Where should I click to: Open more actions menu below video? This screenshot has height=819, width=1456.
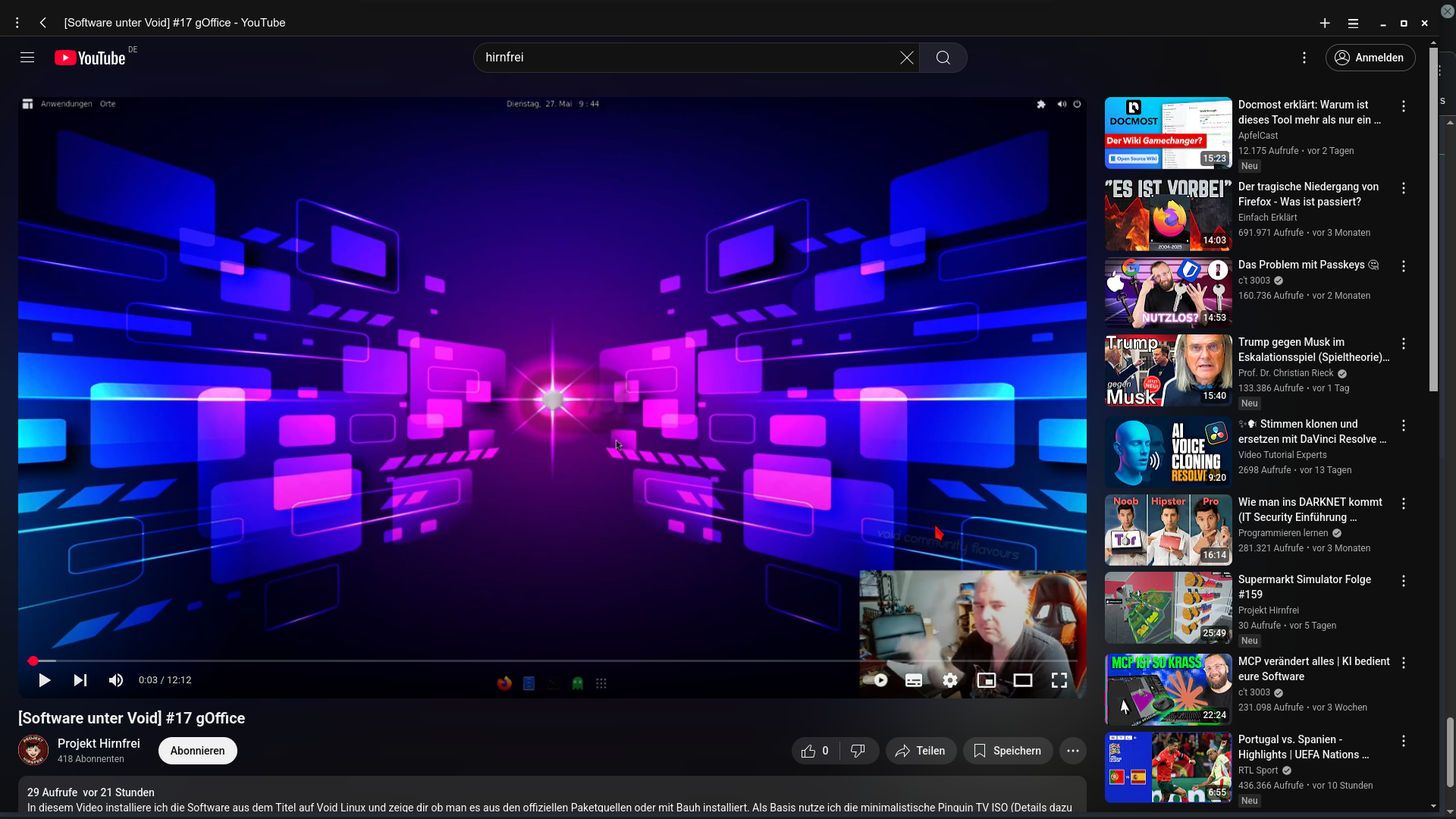(1072, 751)
